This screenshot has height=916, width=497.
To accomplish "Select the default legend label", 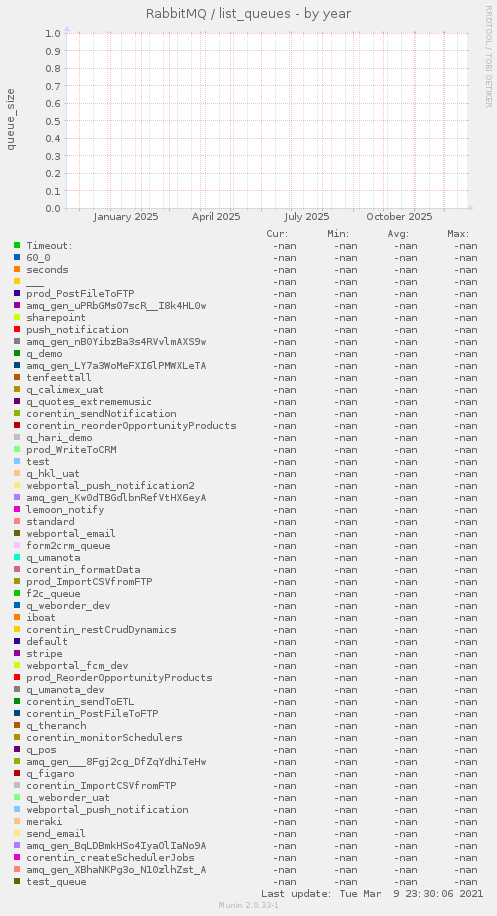I will point(47,641).
